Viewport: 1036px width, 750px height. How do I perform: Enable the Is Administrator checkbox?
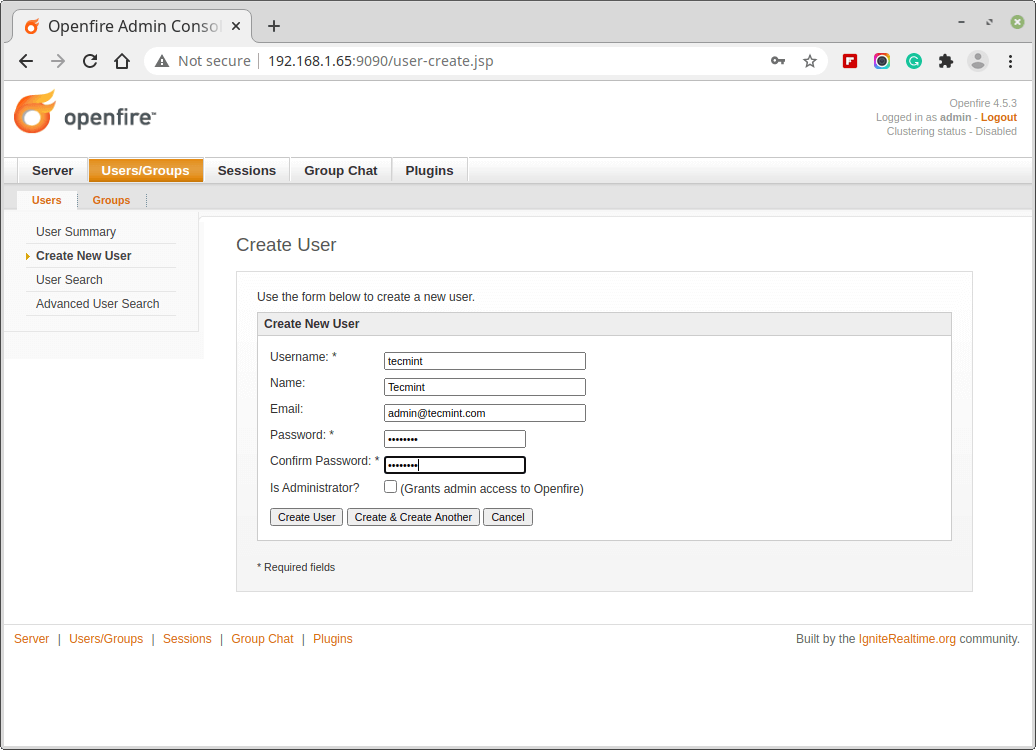391,487
